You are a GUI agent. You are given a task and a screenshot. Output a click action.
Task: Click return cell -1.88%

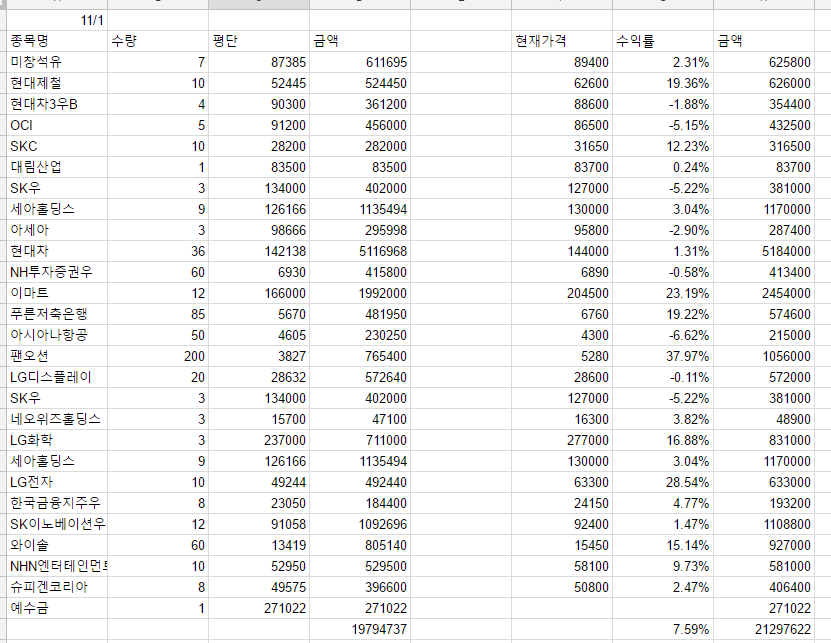663,104
